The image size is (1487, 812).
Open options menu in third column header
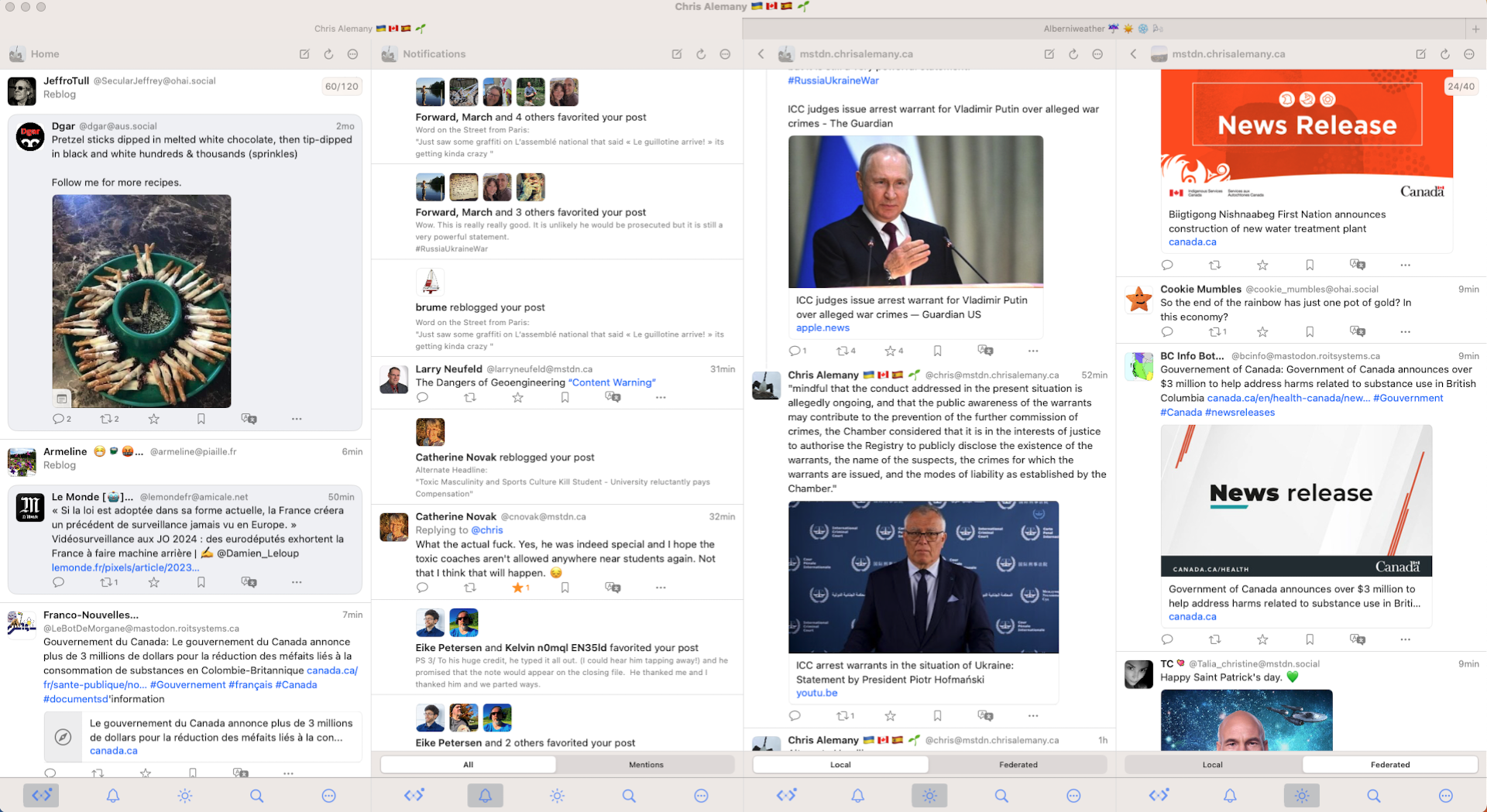[1097, 54]
